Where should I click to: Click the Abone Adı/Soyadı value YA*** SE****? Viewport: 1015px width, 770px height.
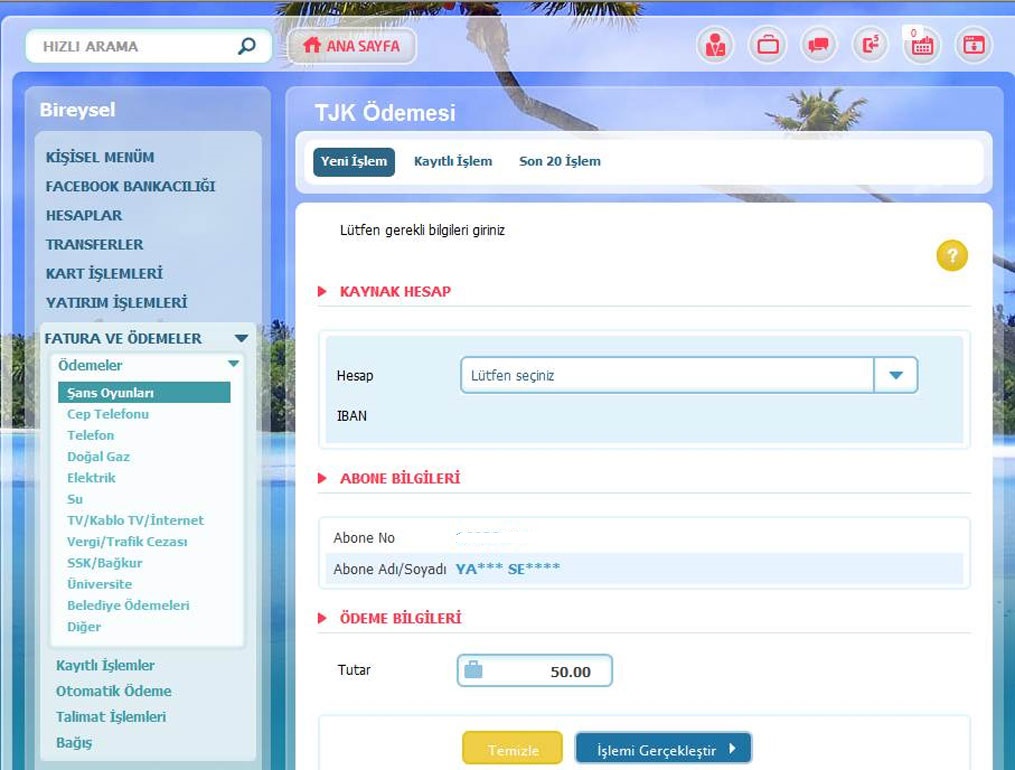point(508,569)
